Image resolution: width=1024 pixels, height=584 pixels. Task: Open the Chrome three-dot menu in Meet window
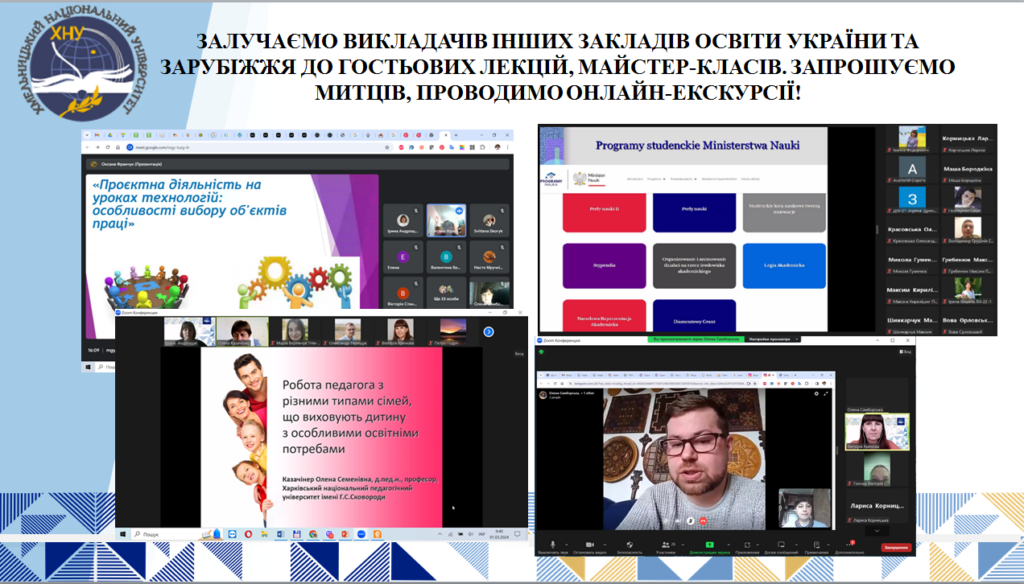[507, 148]
